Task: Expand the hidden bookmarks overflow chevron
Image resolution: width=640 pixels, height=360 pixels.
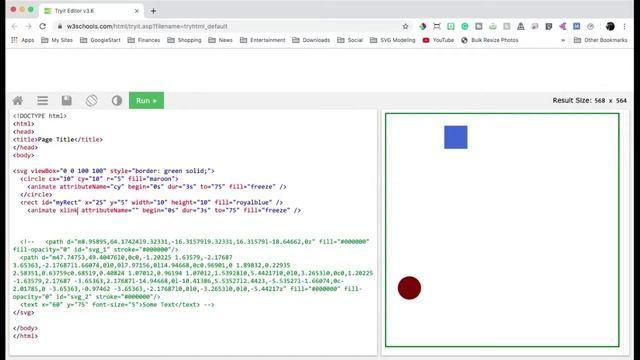Action: 563,40
